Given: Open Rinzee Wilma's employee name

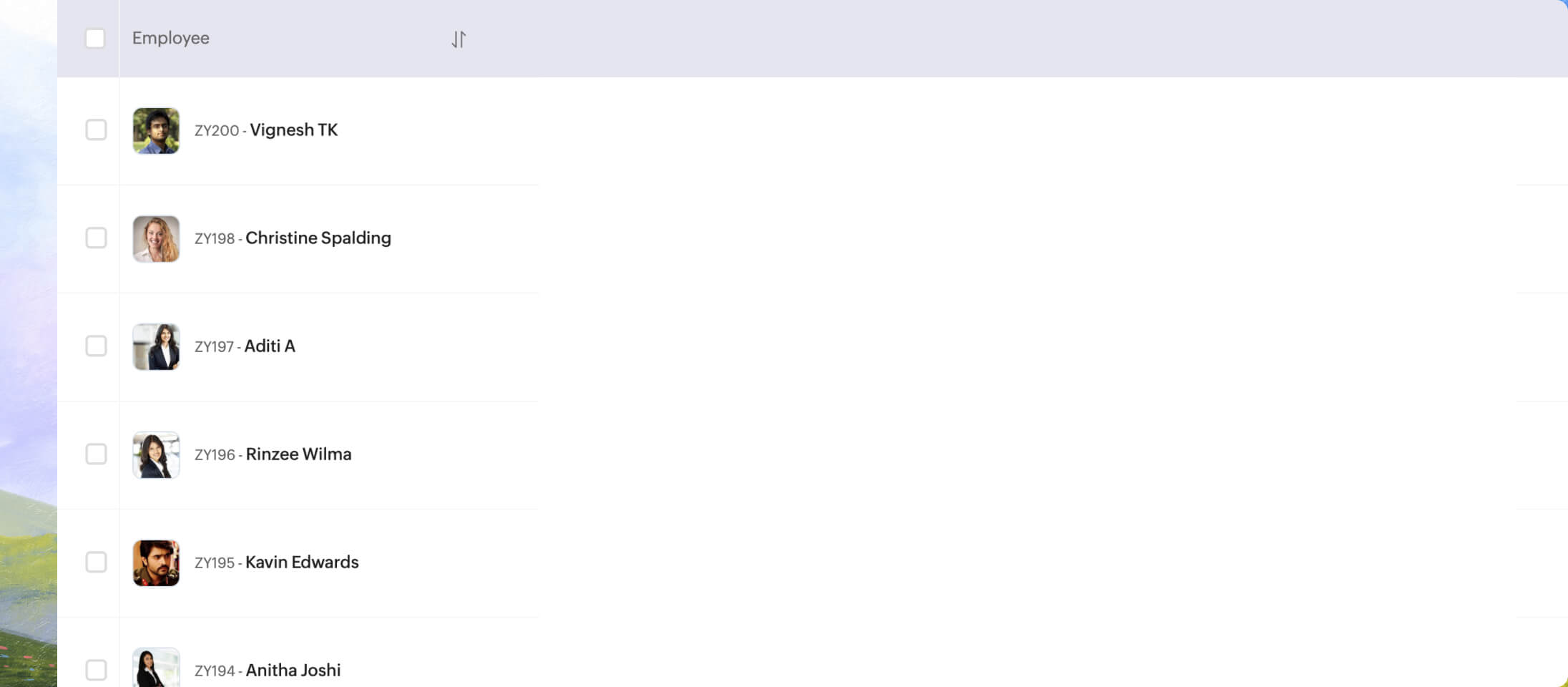Looking at the screenshot, I should tap(298, 454).
